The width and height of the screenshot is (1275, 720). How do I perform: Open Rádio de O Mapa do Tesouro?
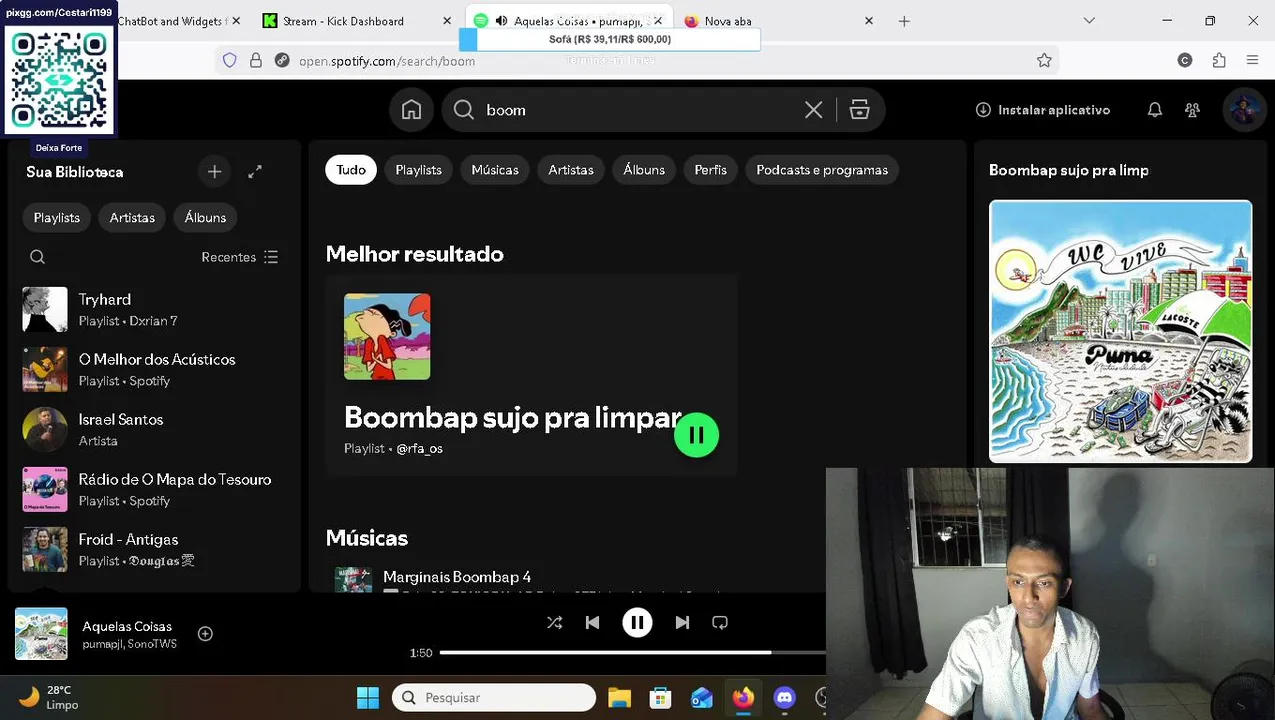click(x=152, y=490)
